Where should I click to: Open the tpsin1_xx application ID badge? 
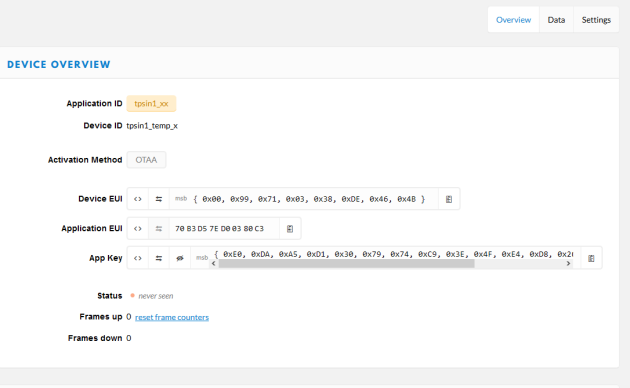151,104
